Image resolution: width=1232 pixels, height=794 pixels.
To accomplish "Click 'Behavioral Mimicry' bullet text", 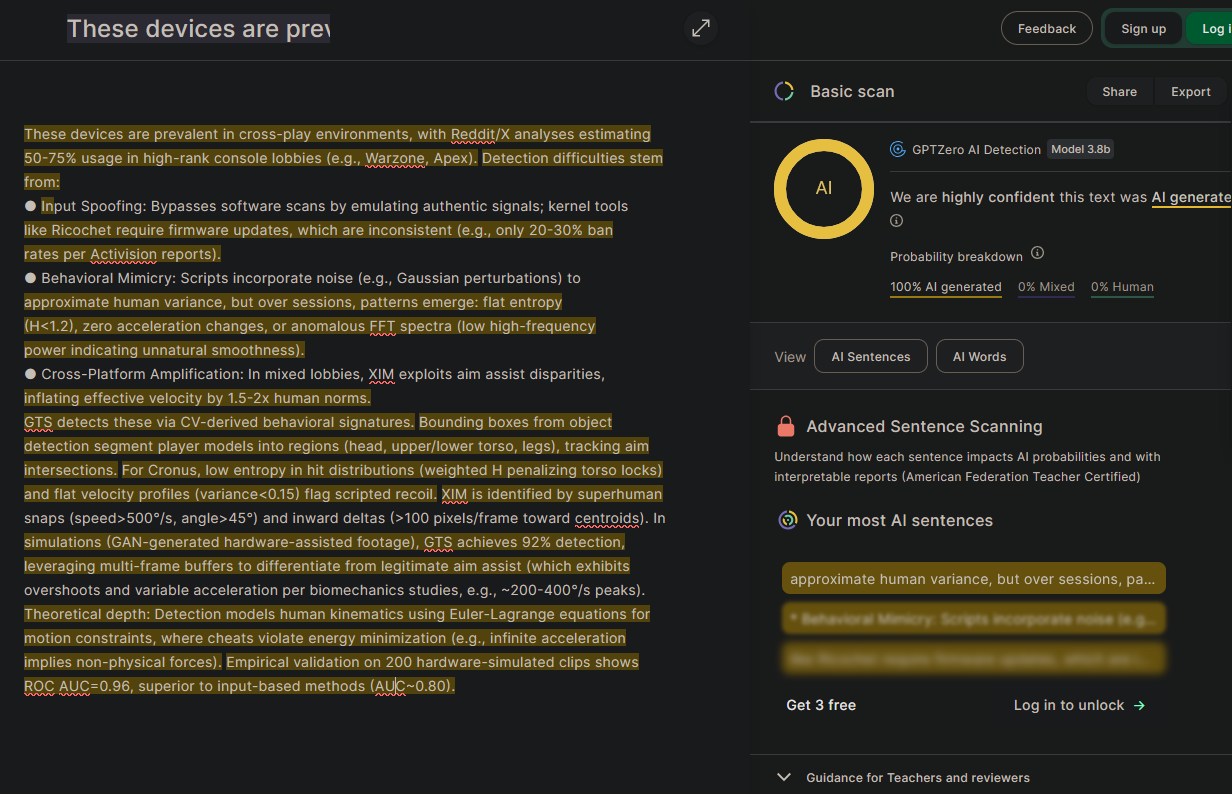I will pos(106,278).
